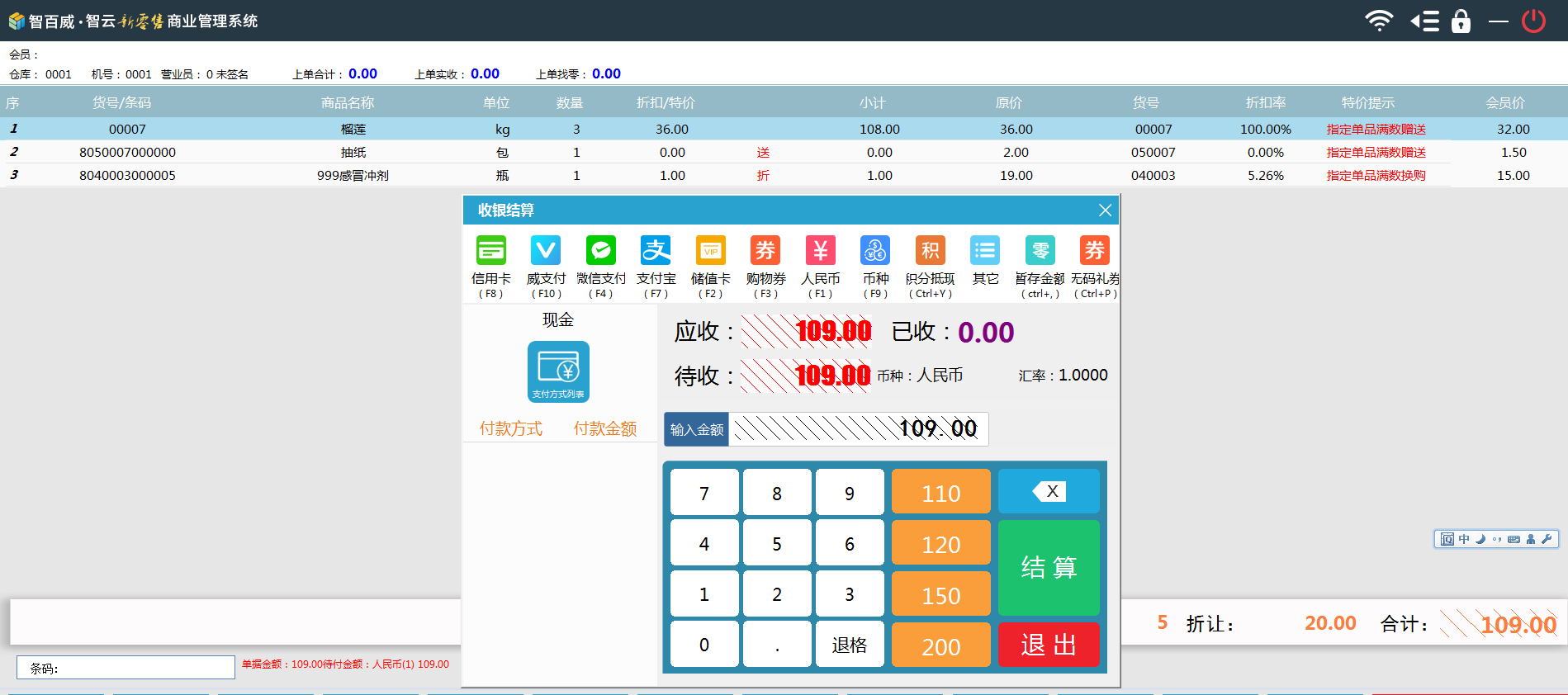The height and width of the screenshot is (695, 1568).
Task: Click the 威支付 payment icon
Action: pyautogui.click(x=546, y=251)
